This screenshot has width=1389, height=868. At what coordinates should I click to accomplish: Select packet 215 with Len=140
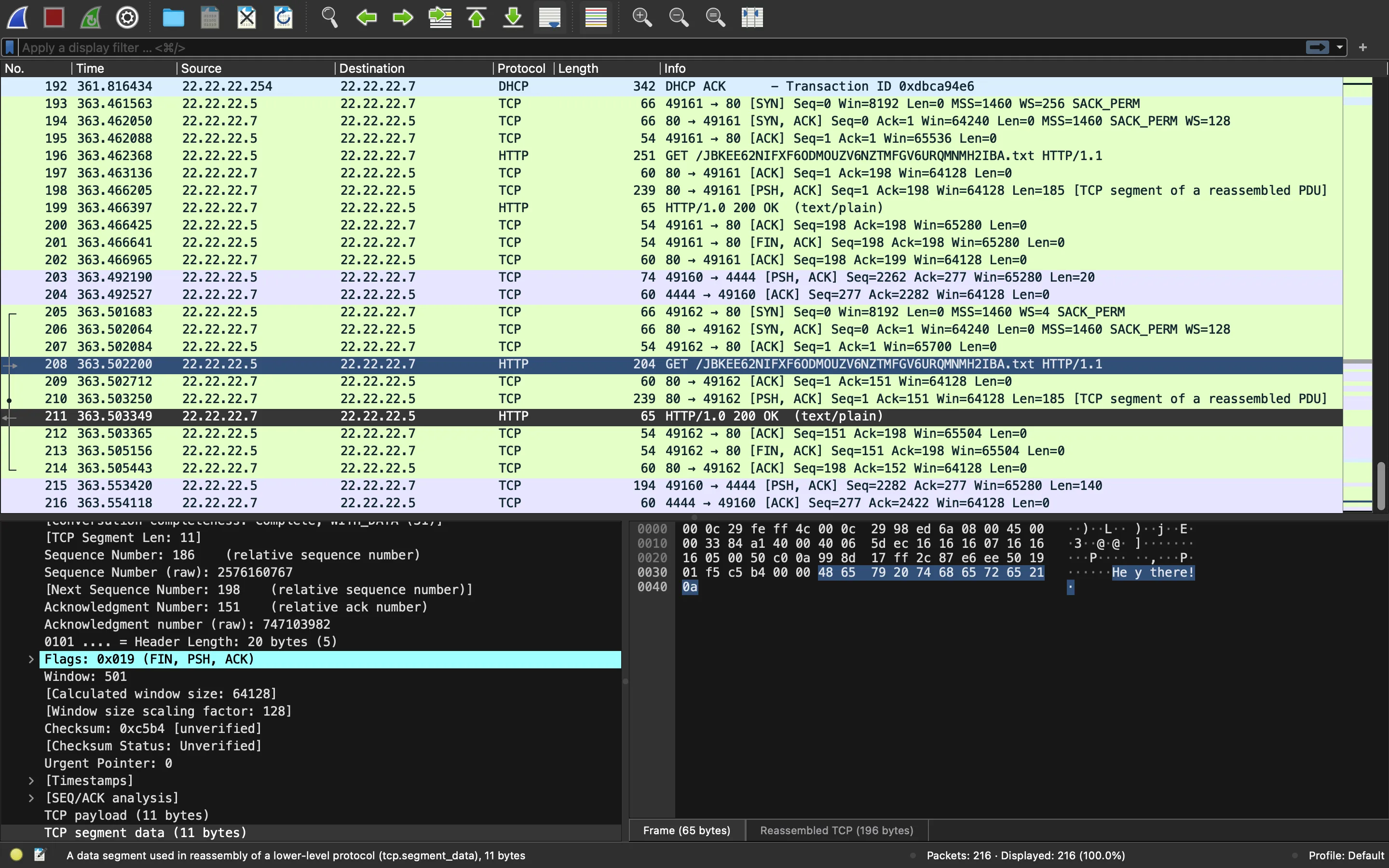(671, 486)
